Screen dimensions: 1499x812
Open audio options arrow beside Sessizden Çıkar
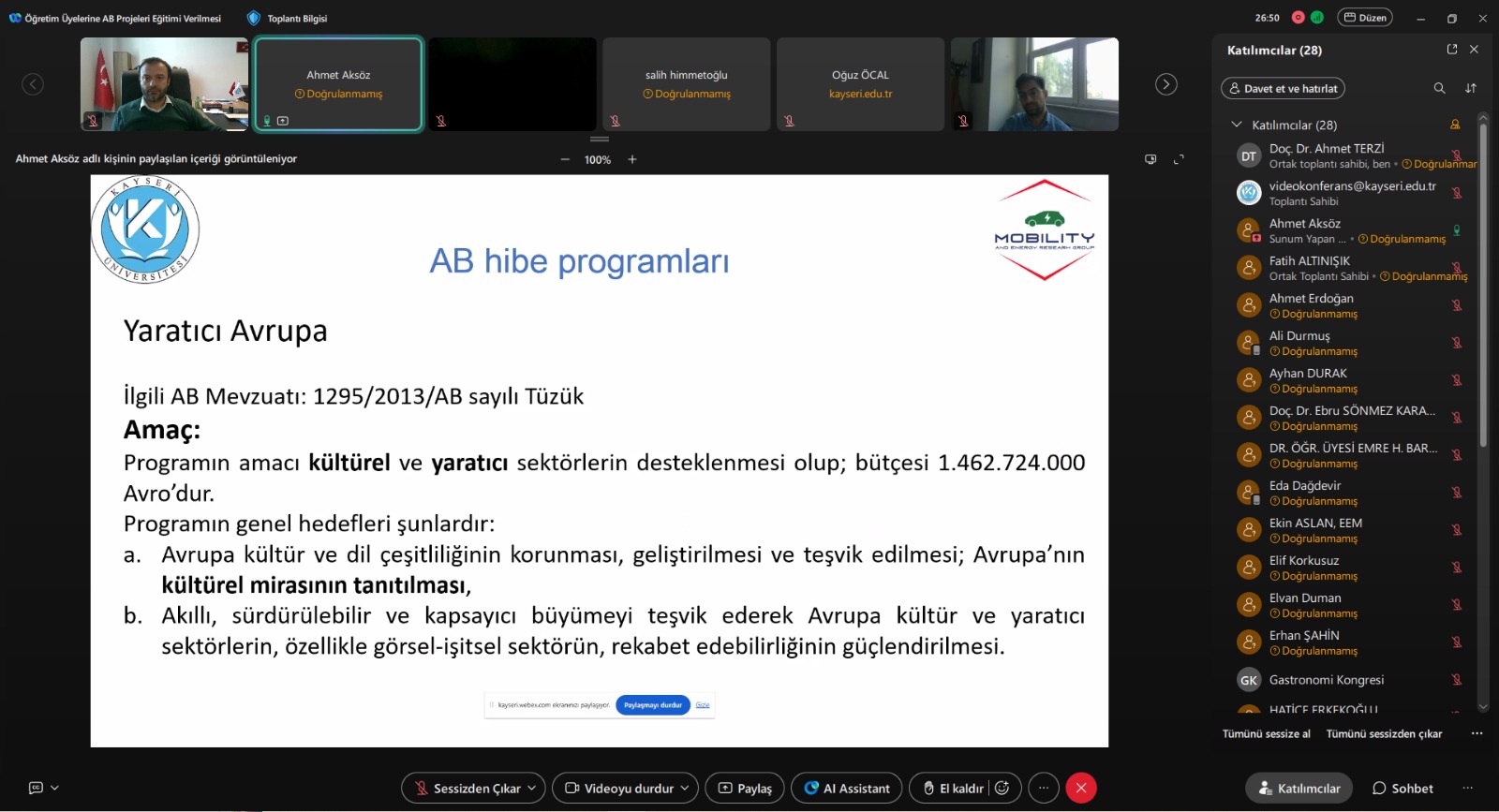coord(532,789)
